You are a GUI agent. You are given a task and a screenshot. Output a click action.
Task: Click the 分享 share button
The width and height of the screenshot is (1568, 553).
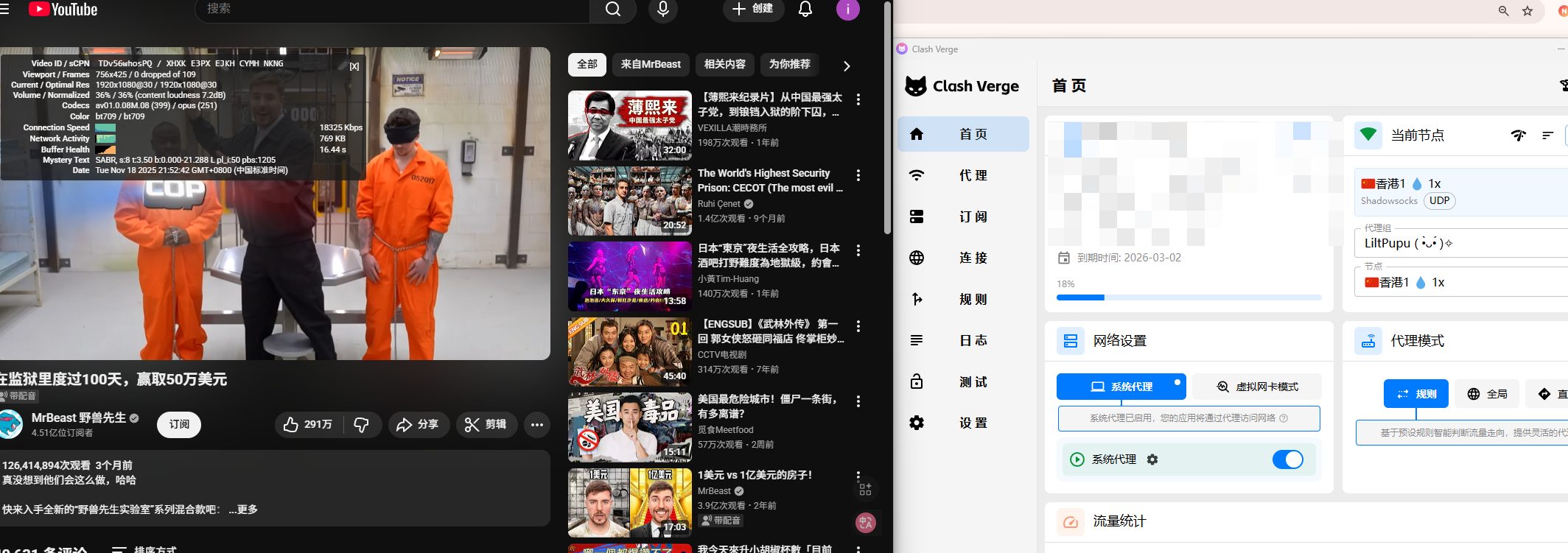click(x=418, y=425)
